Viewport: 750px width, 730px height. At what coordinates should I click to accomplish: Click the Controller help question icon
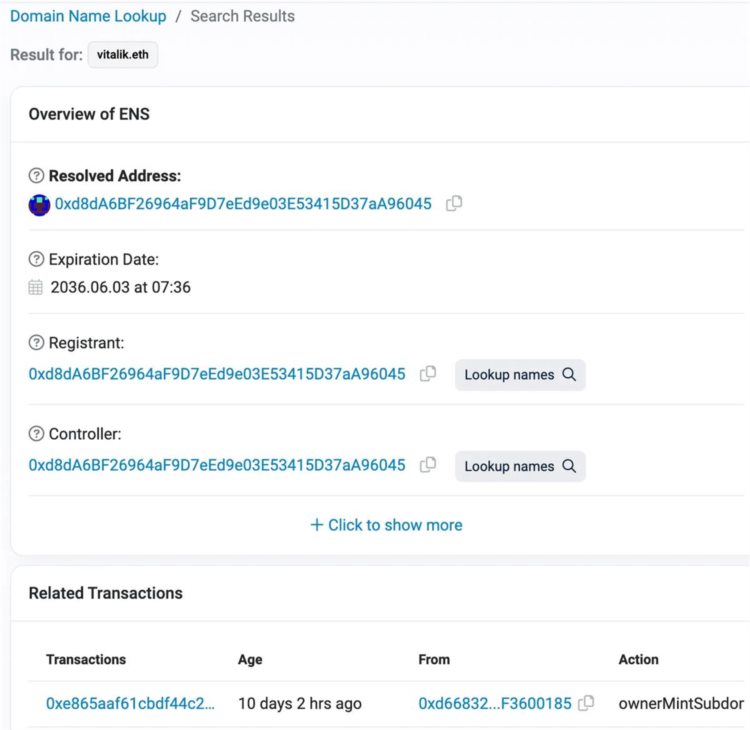[37, 435]
